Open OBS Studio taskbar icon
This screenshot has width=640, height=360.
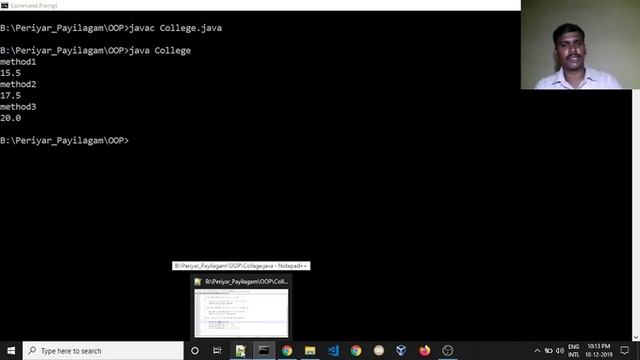tap(448, 351)
